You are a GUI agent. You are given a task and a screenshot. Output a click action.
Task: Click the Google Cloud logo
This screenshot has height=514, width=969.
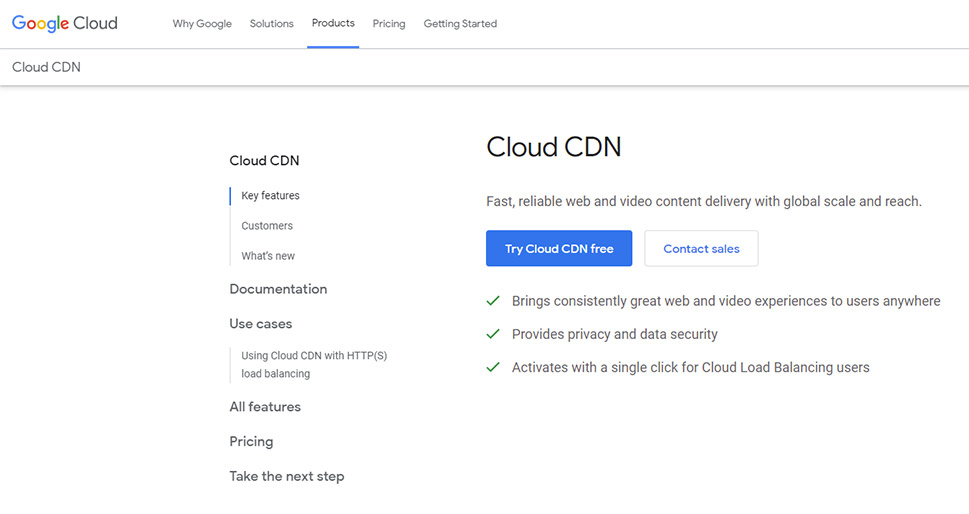pyautogui.click(x=65, y=23)
